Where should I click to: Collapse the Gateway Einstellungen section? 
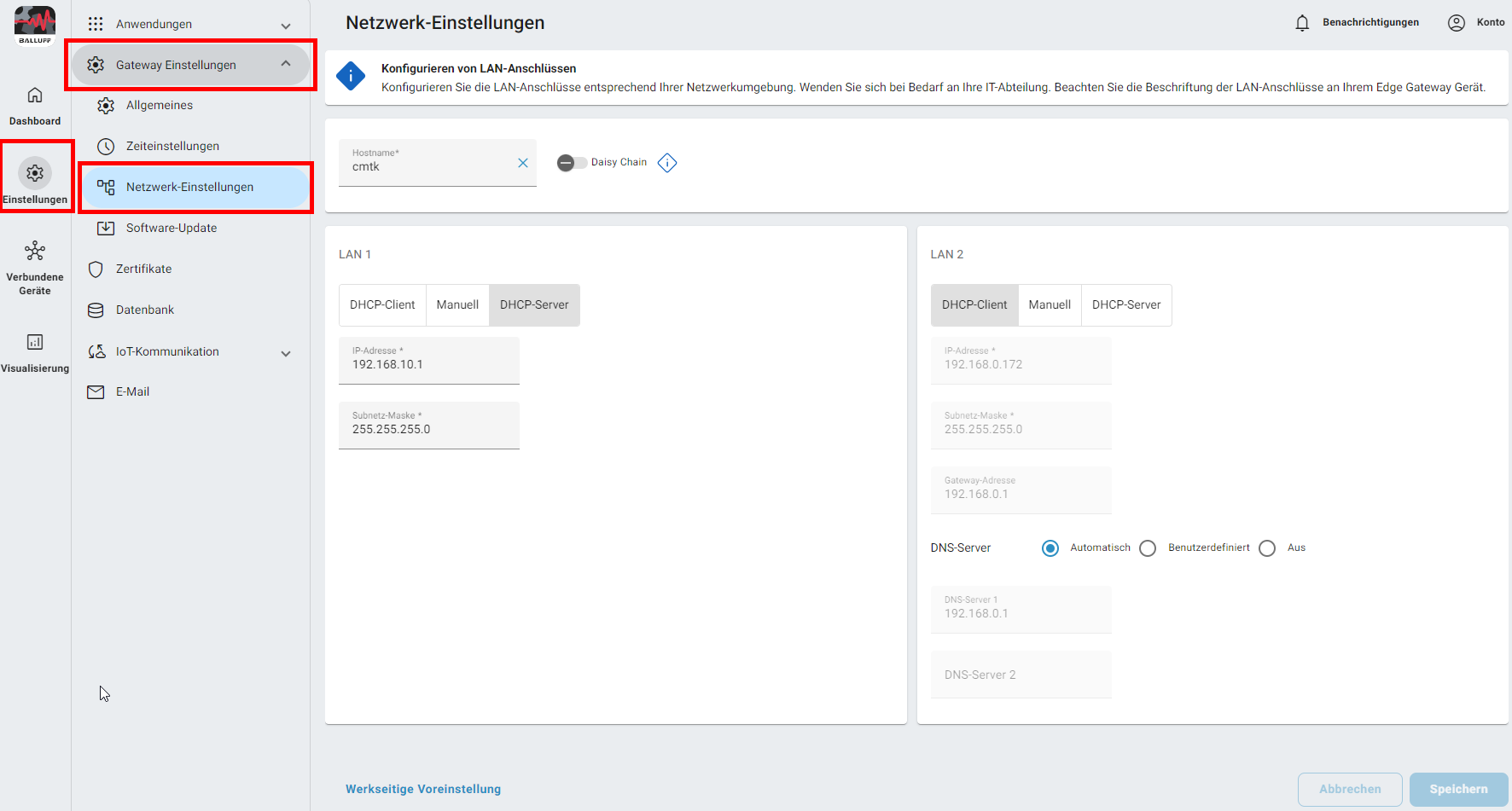tap(286, 65)
